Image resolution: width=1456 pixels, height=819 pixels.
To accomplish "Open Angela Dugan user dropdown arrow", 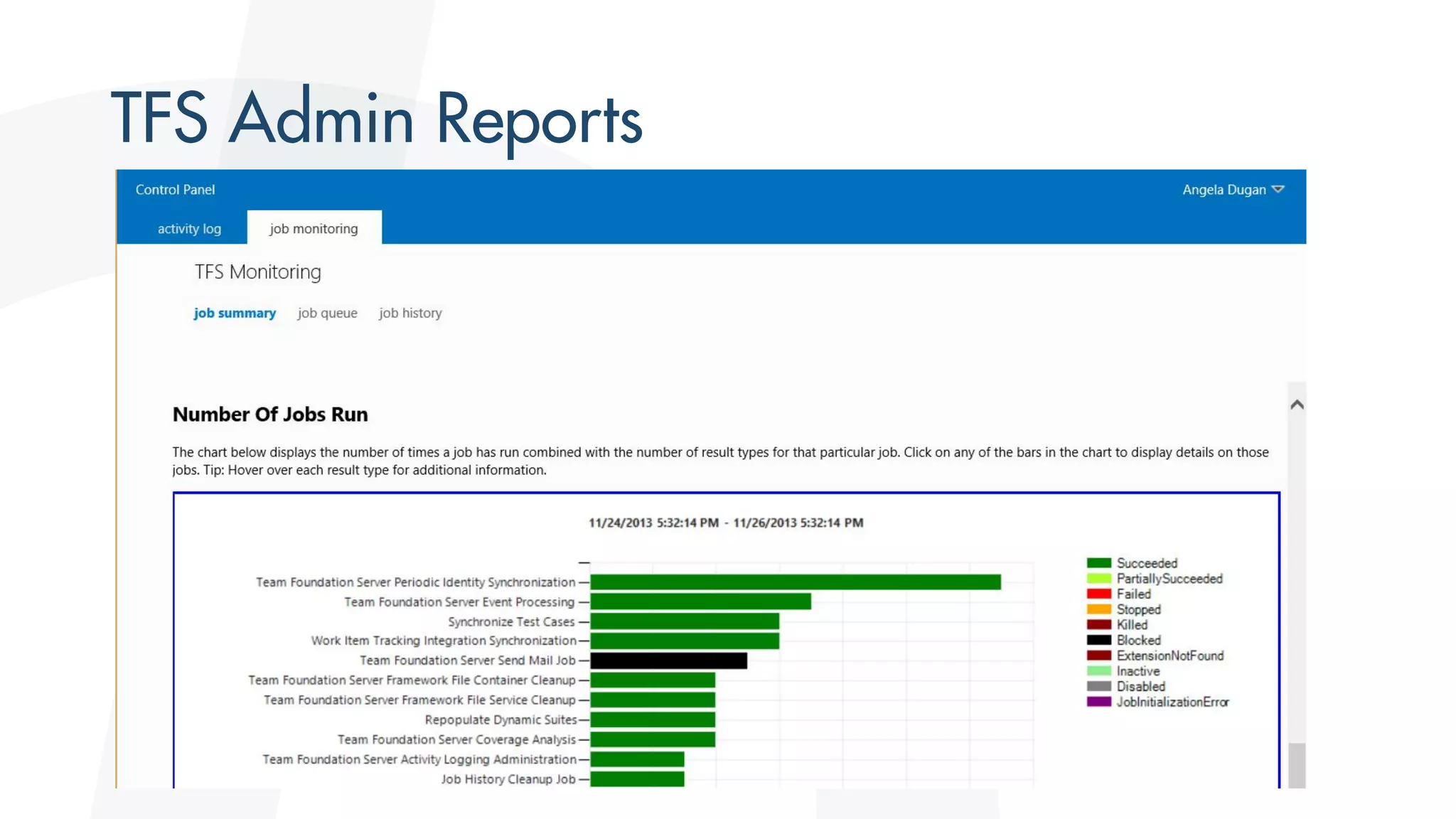I will pos(1278,189).
